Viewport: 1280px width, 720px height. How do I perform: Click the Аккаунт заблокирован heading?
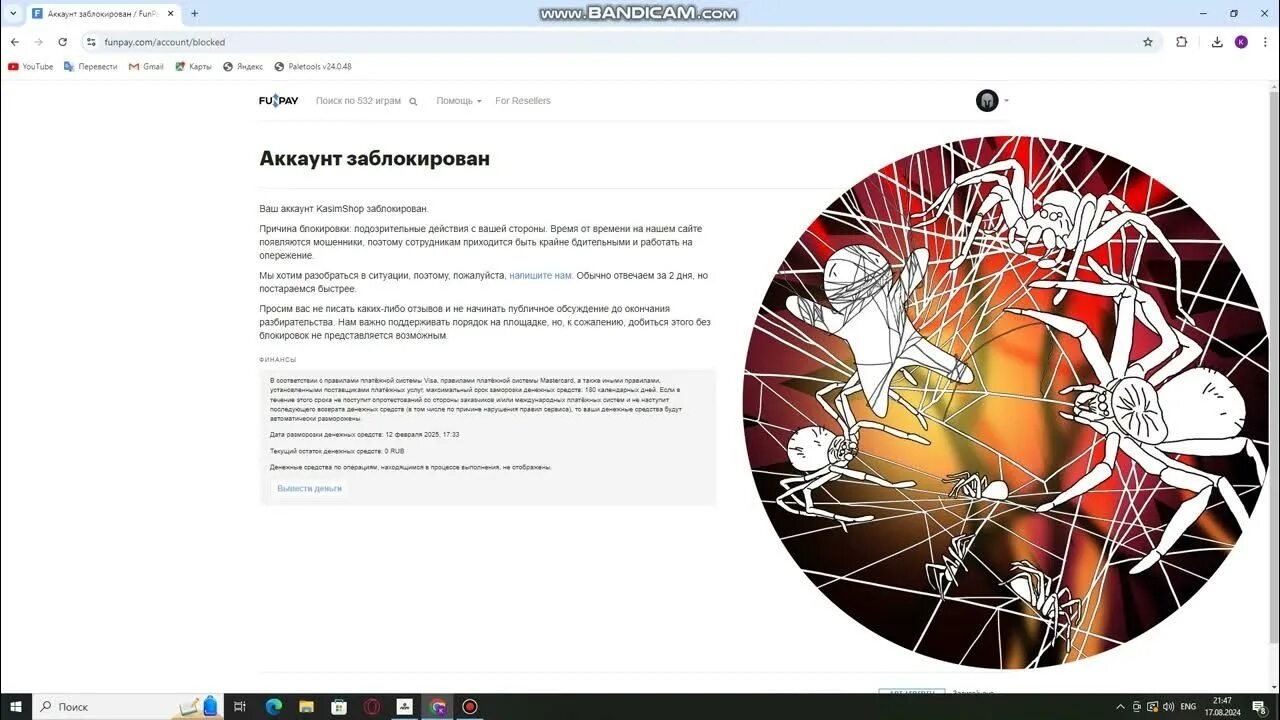[x=374, y=158]
